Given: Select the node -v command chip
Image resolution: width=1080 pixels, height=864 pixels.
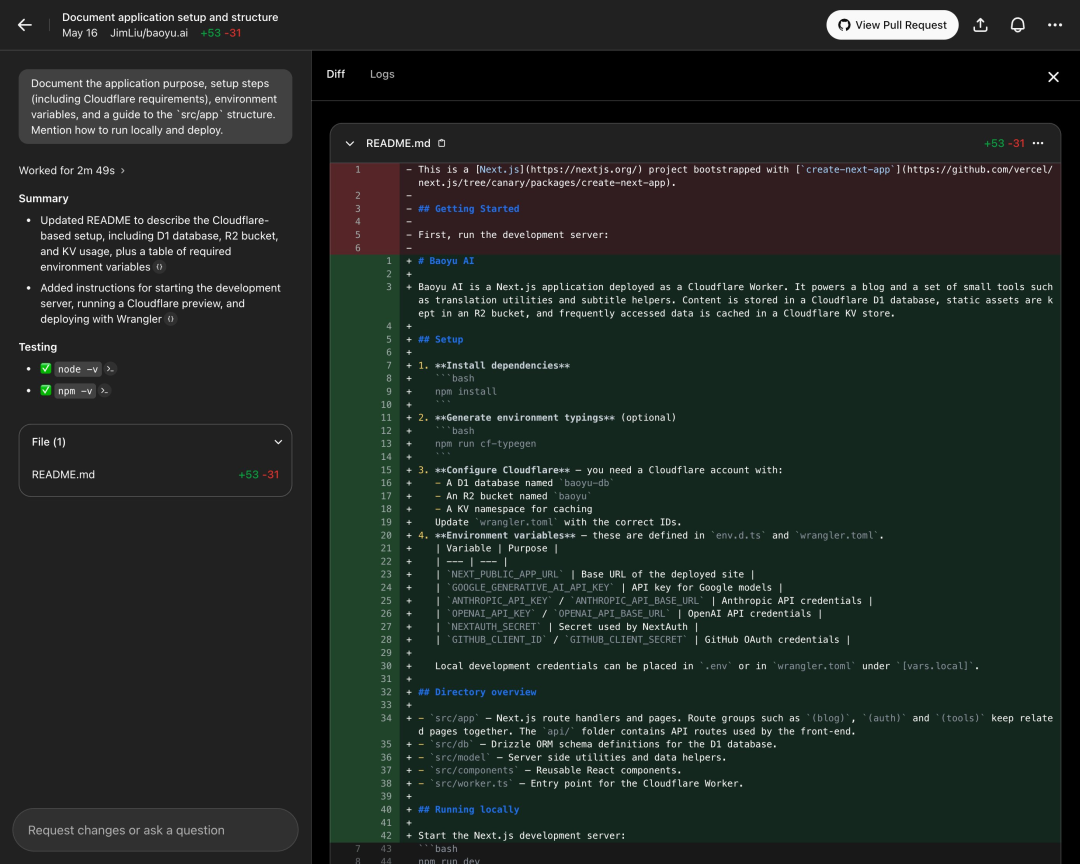Looking at the screenshot, I should point(78,369).
